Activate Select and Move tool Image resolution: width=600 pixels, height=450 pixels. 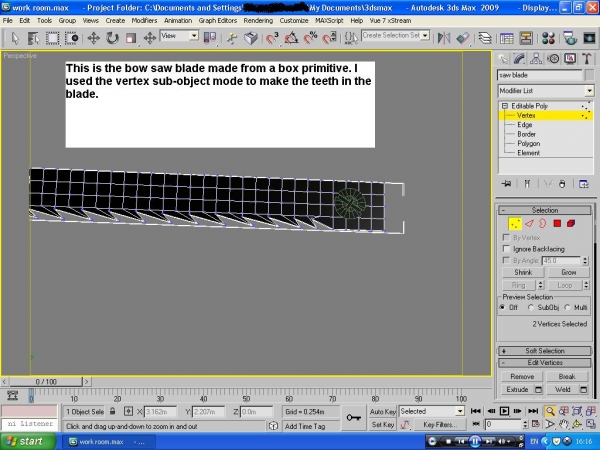[93, 38]
